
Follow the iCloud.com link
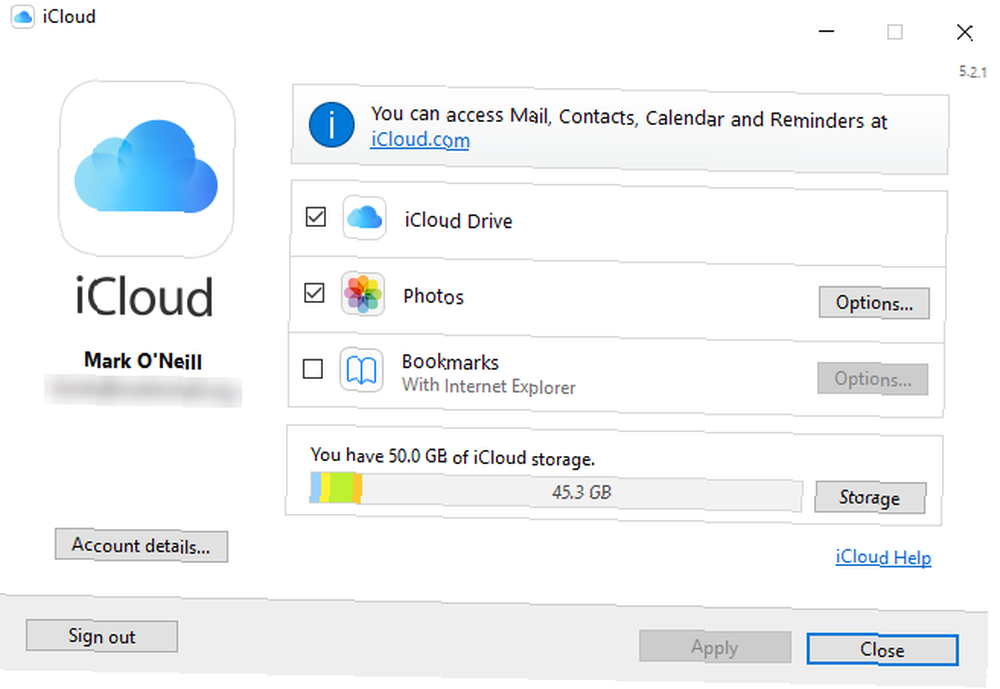(420, 140)
